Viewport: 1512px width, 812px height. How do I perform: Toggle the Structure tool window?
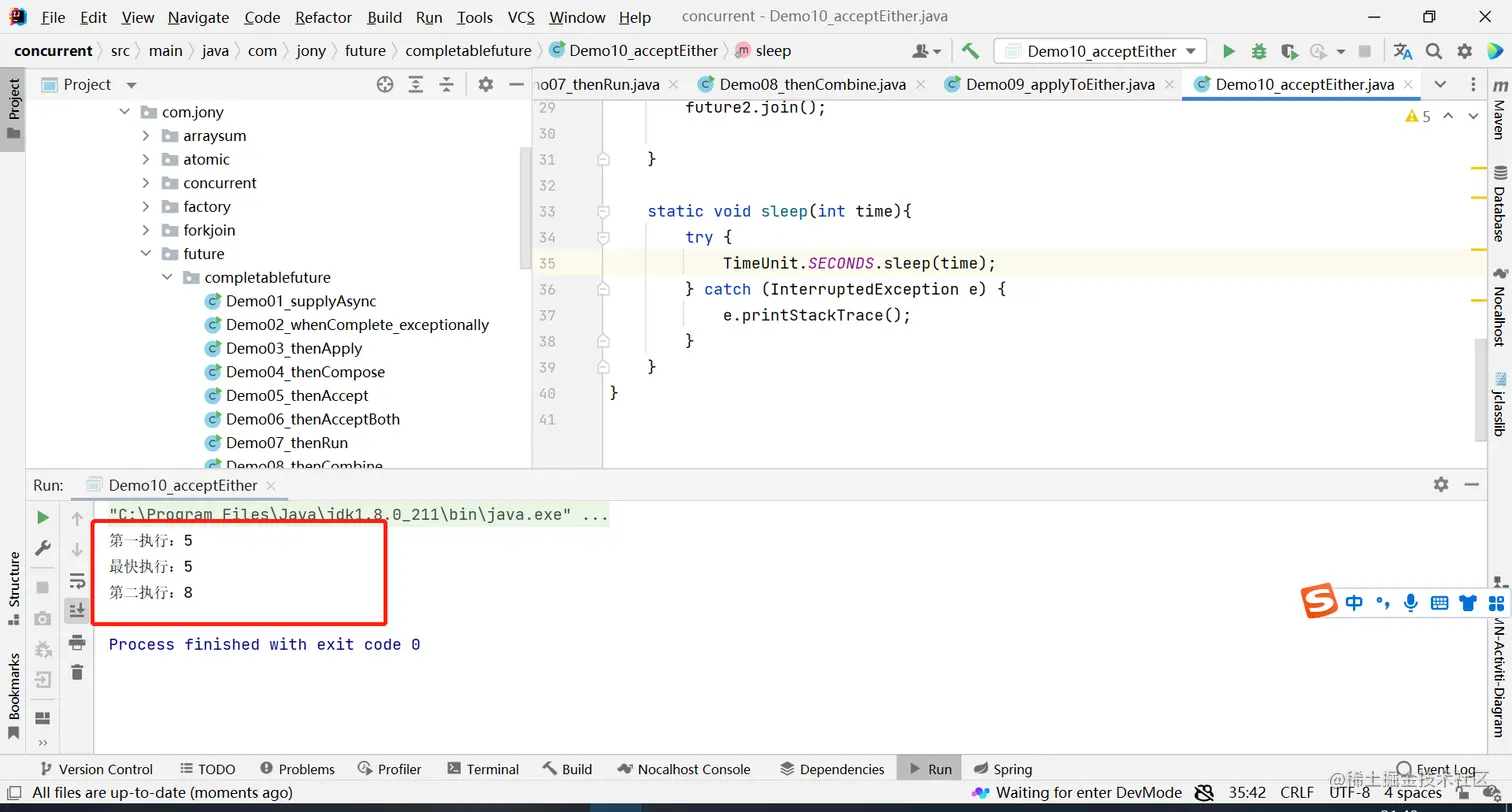[x=13, y=588]
